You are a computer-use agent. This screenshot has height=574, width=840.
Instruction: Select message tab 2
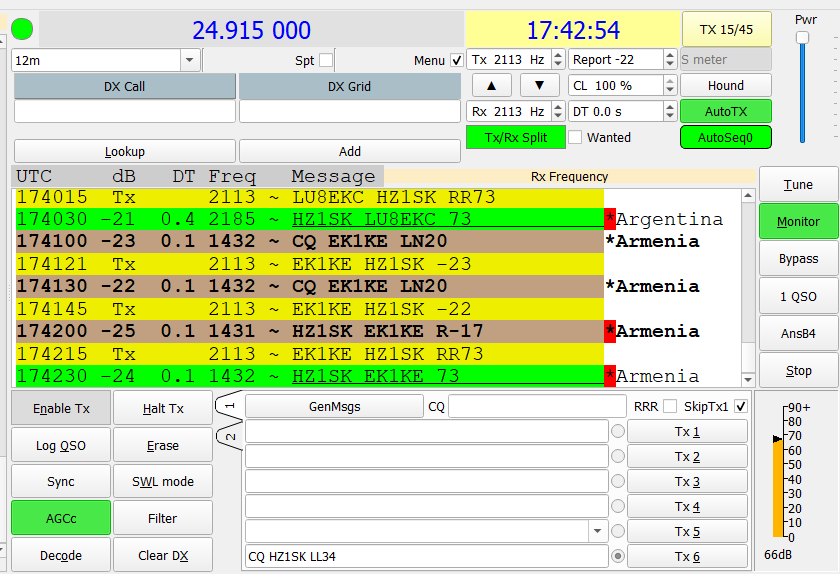229,436
